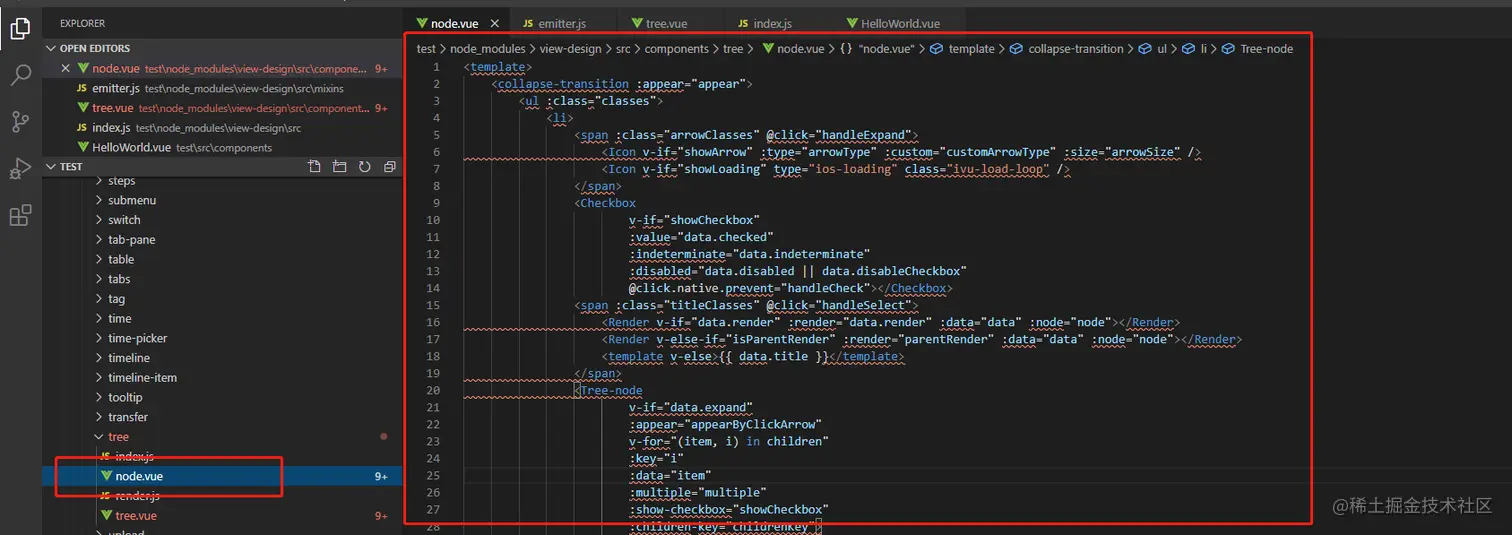Screen dimensions: 1512x535
Task: Open the Search view in activity bar
Action: [x=20, y=75]
